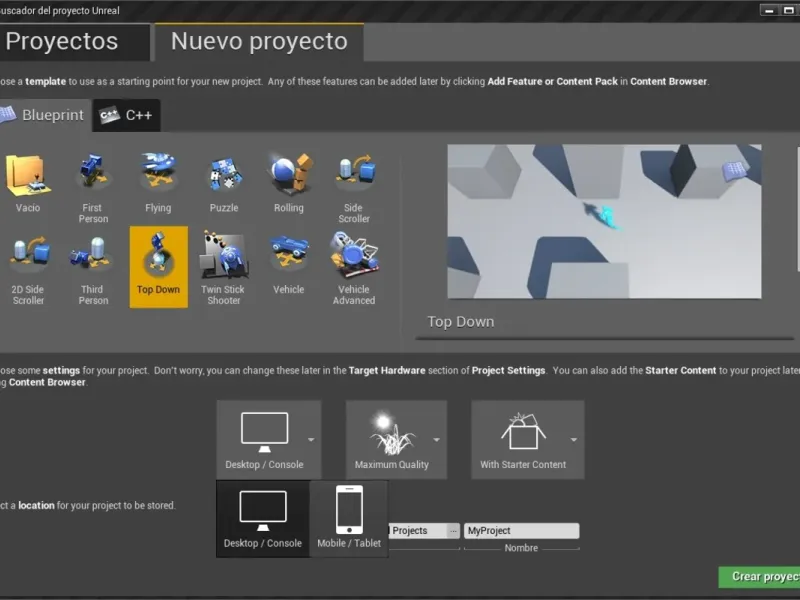Choose Desktop / Console in the opened list
The image size is (800, 600).
(x=263, y=519)
